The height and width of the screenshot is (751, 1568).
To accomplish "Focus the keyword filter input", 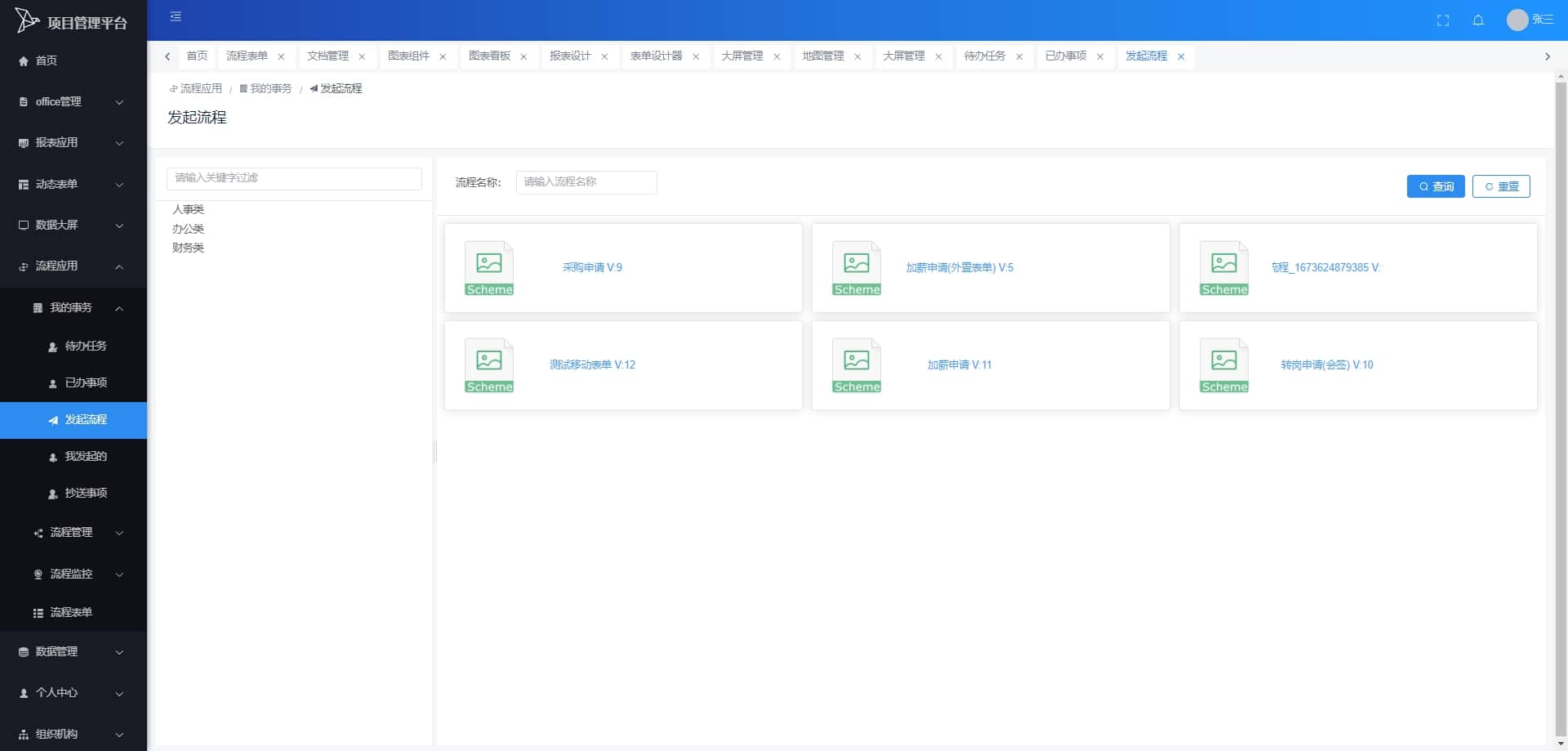I will [x=294, y=178].
